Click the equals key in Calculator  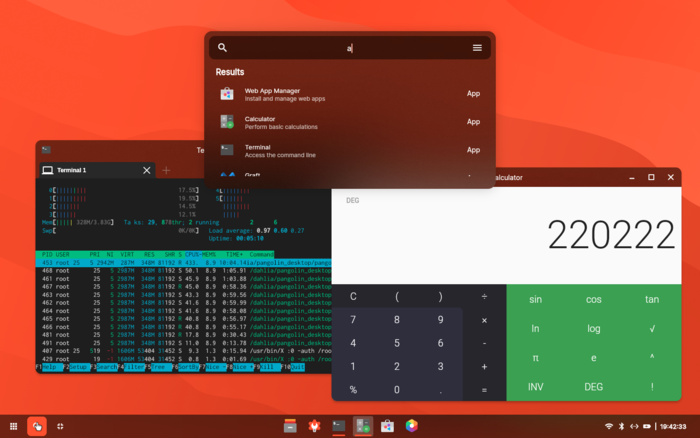484,390
